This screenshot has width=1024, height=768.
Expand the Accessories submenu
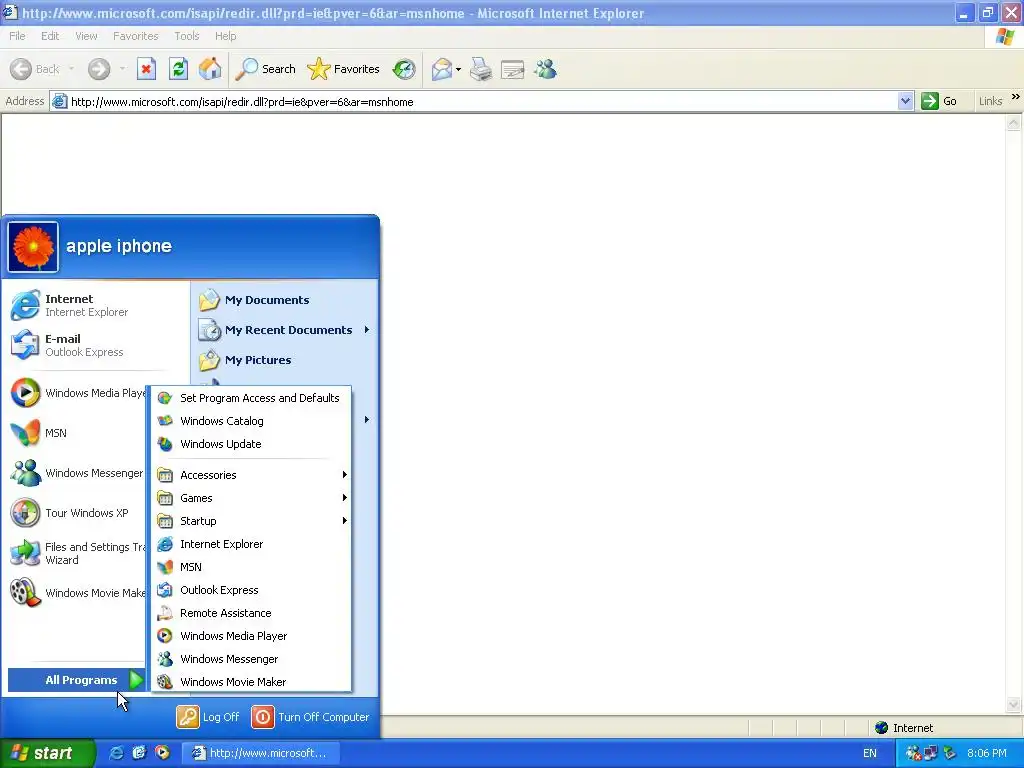click(x=251, y=475)
